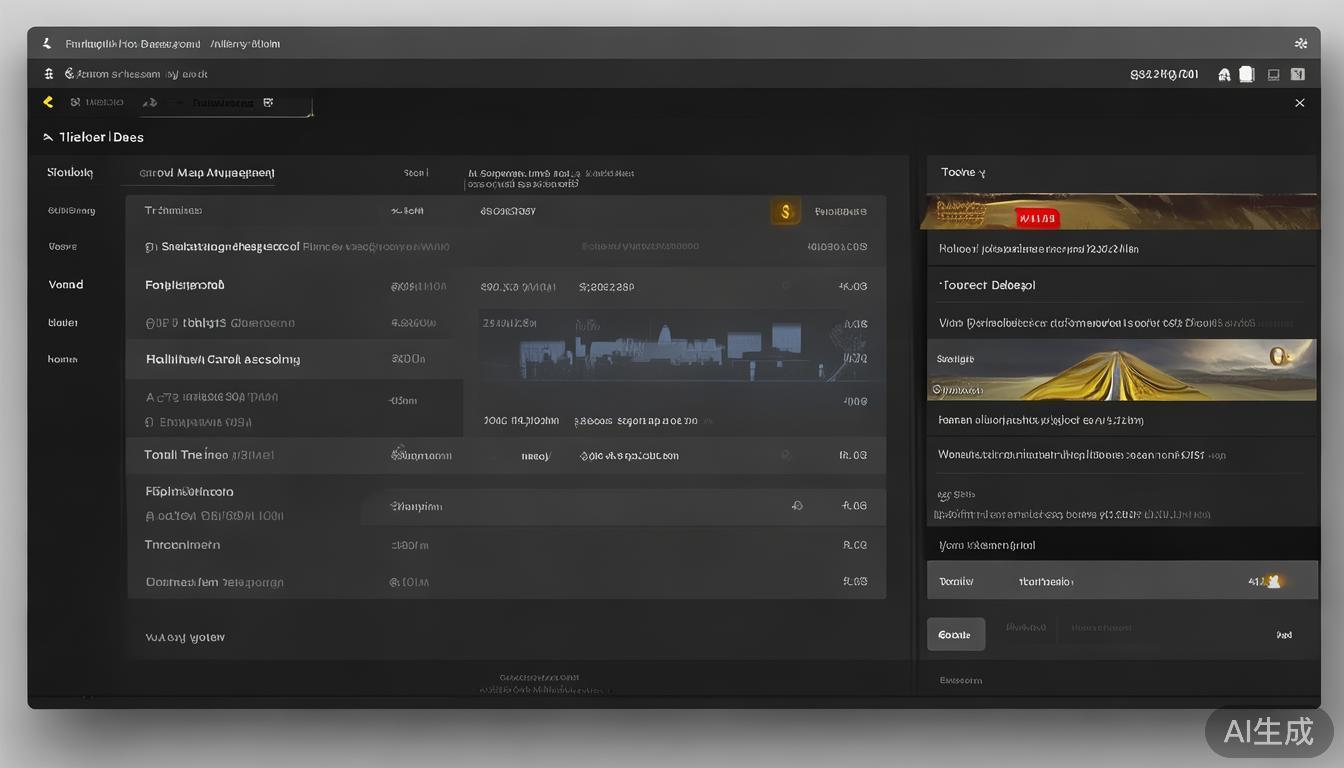Image resolution: width=1344 pixels, height=768 pixels.
Task: Click the golden road thumbnail image
Action: pos(1120,370)
